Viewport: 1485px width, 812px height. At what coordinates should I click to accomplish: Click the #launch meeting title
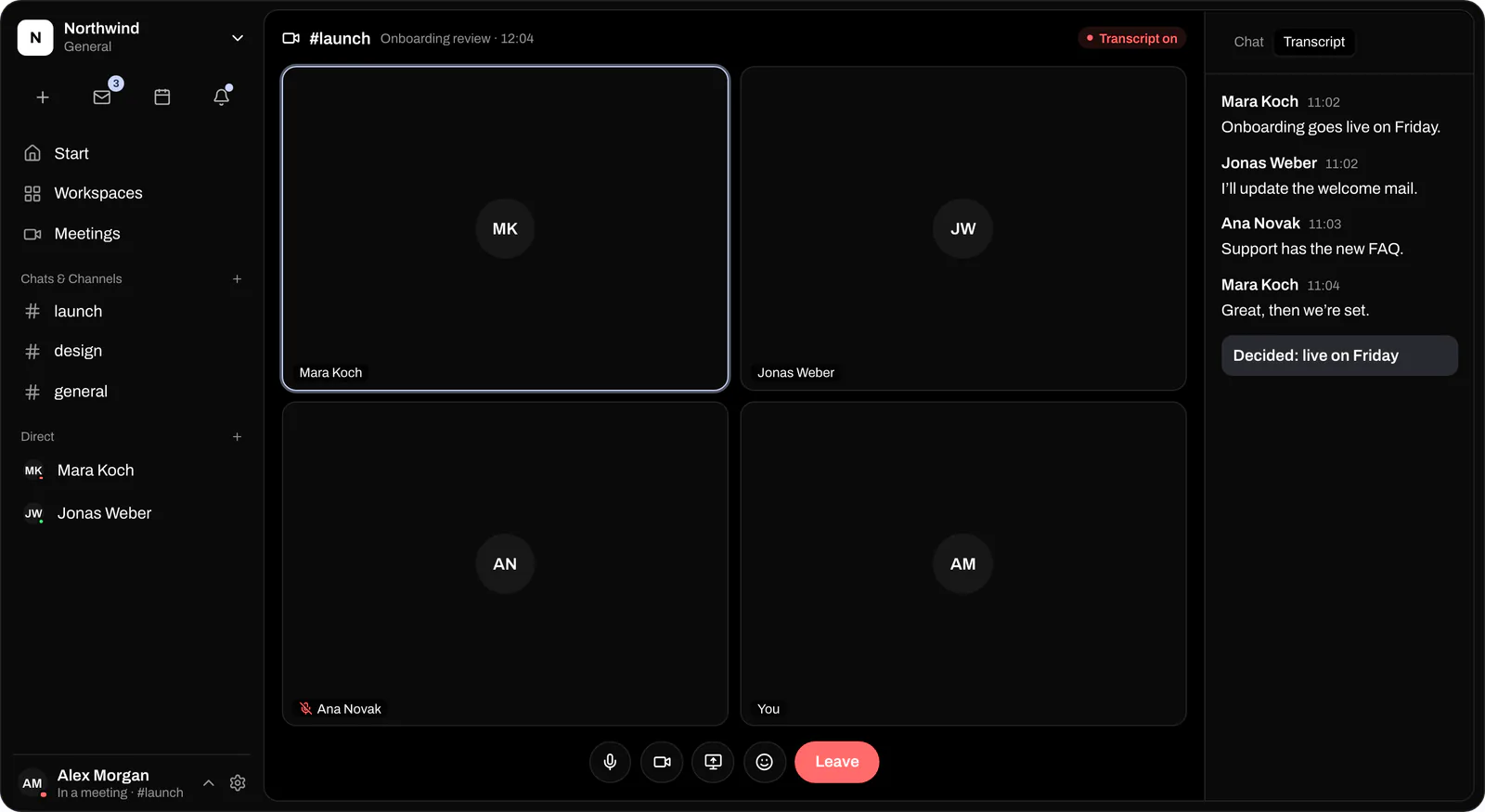pos(340,38)
